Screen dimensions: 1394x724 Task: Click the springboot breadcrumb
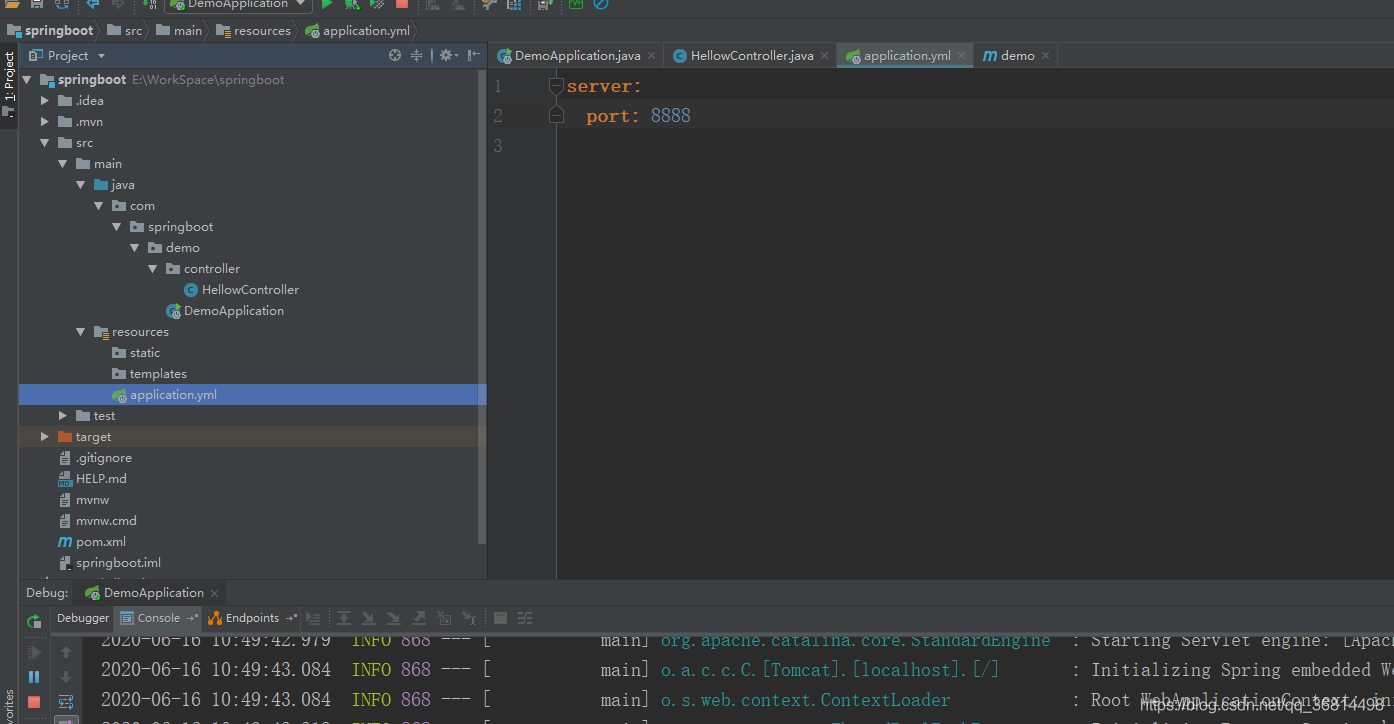tap(50, 31)
